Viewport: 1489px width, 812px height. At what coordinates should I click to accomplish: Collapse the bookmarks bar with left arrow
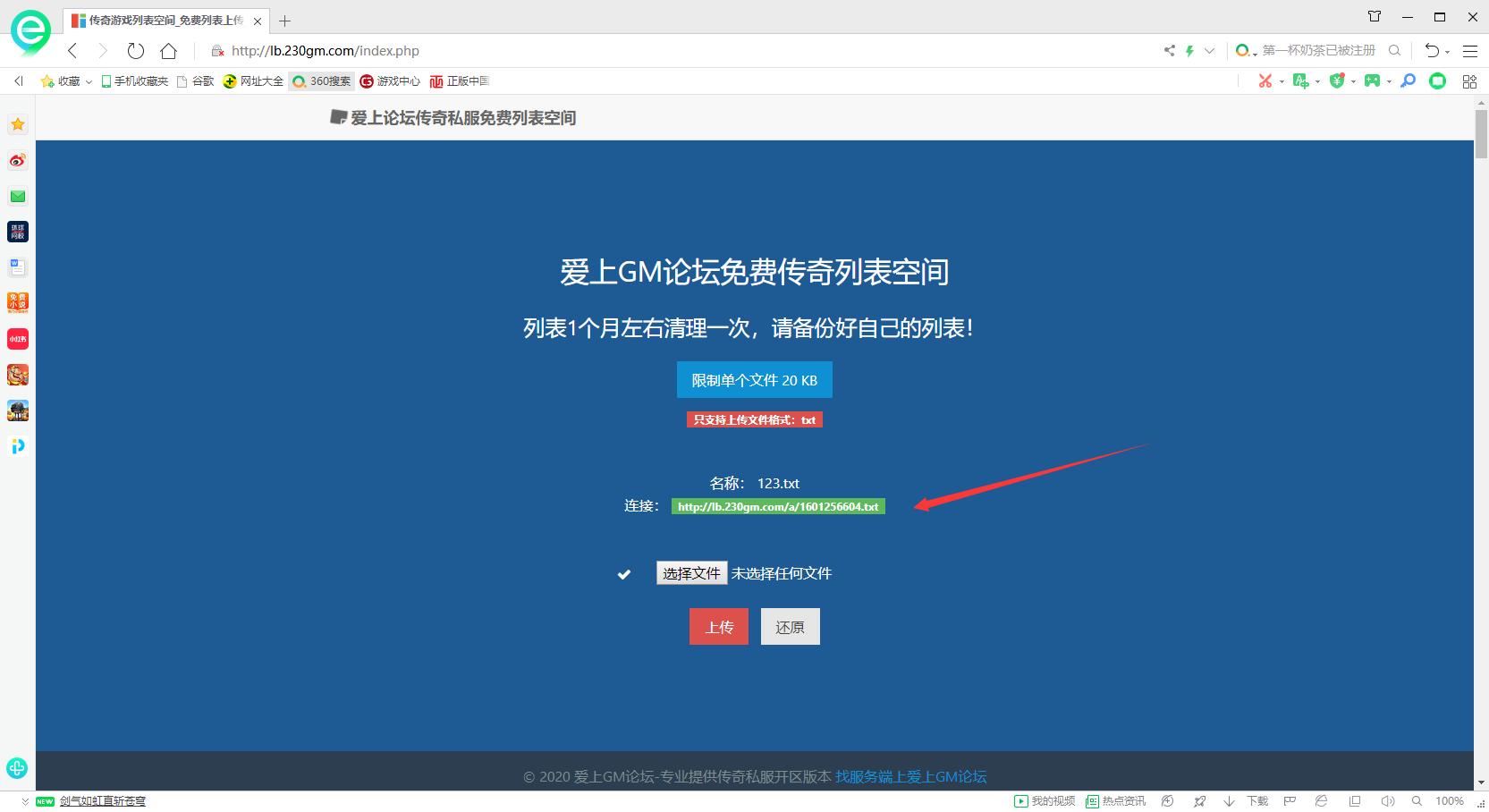click(17, 80)
